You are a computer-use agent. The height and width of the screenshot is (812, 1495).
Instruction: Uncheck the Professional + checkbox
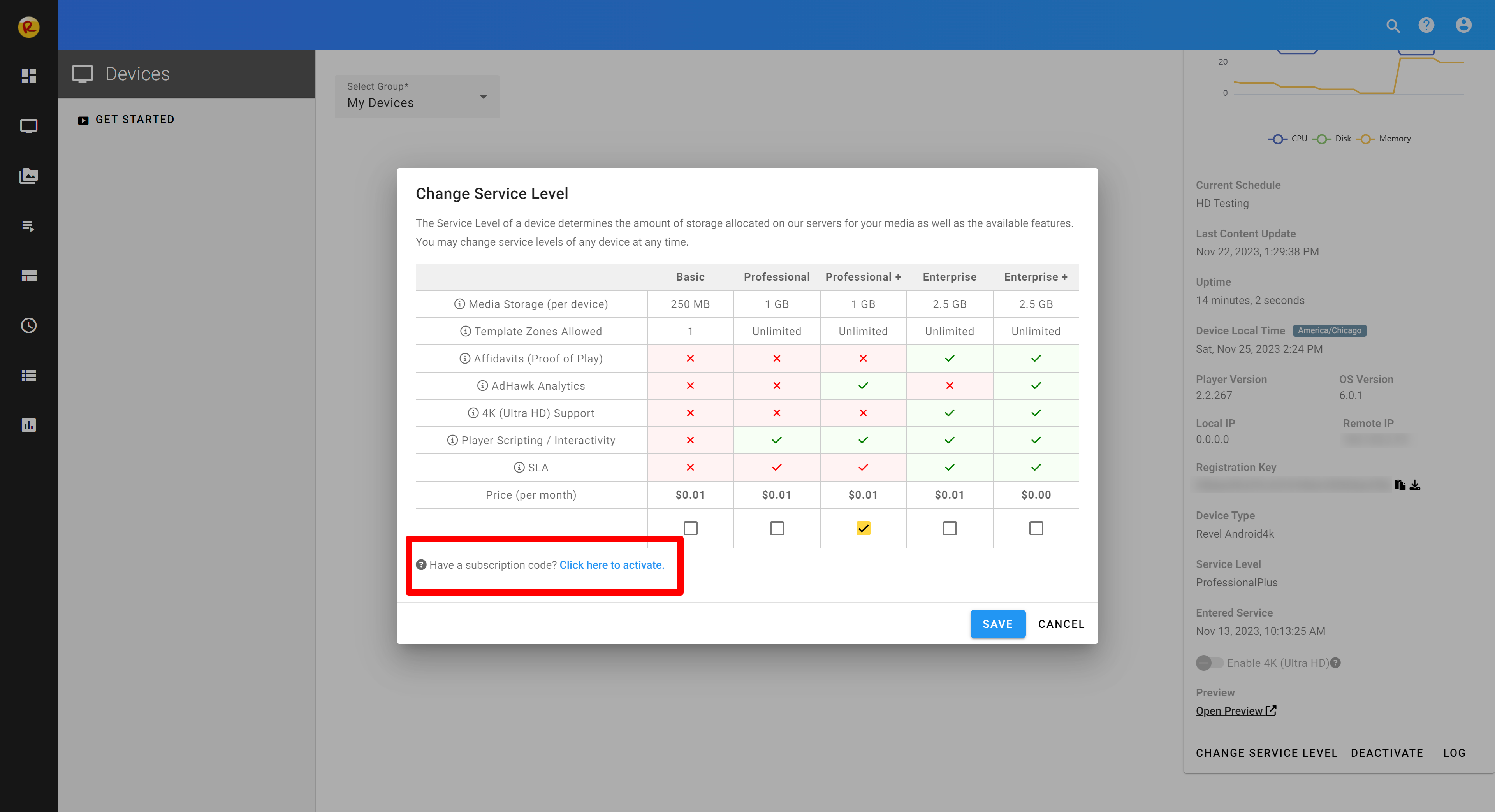pyautogui.click(x=863, y=528)
